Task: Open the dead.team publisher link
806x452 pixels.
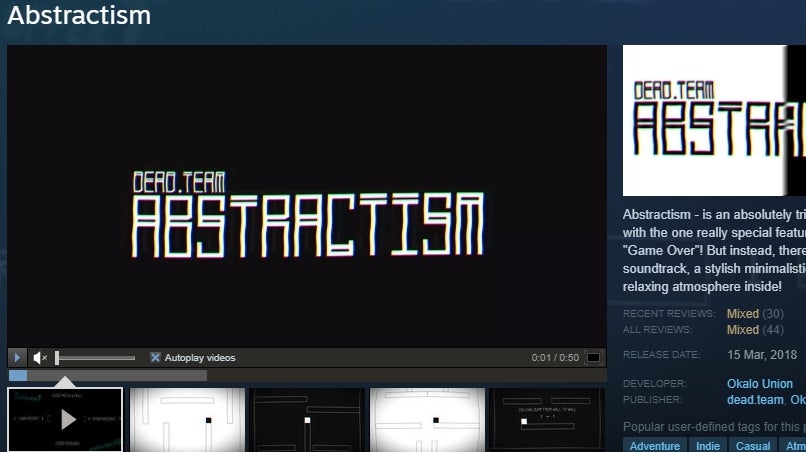Action: pos(755,400)
